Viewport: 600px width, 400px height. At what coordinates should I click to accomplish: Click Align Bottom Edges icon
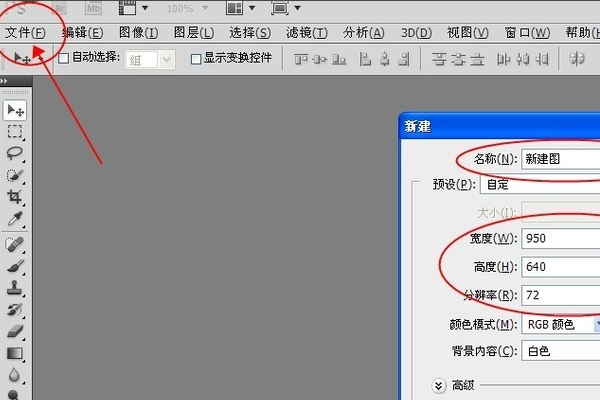click(339, 59)
